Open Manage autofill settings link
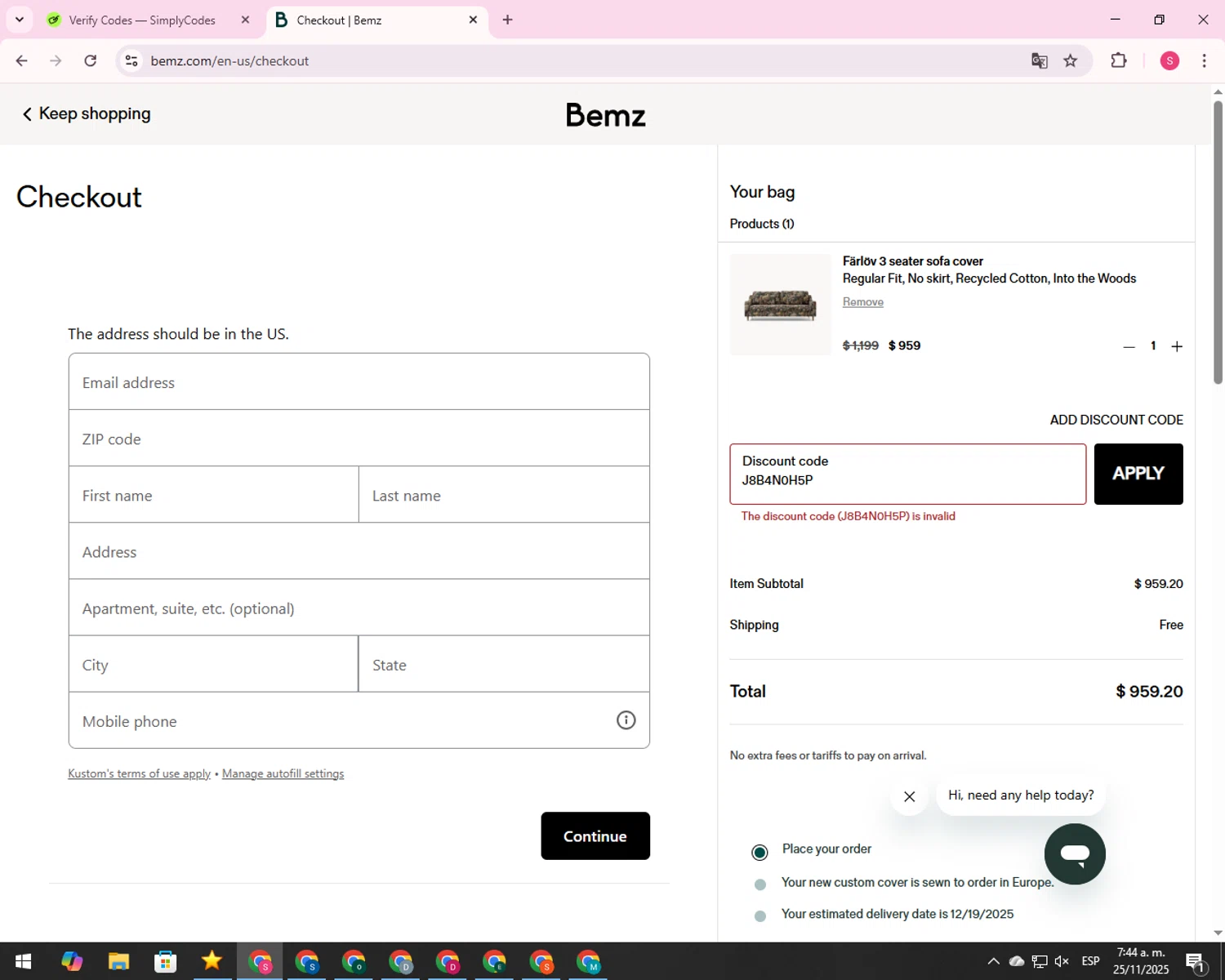The width and height of the screenshot is (1225, 980). coord(283,773)
